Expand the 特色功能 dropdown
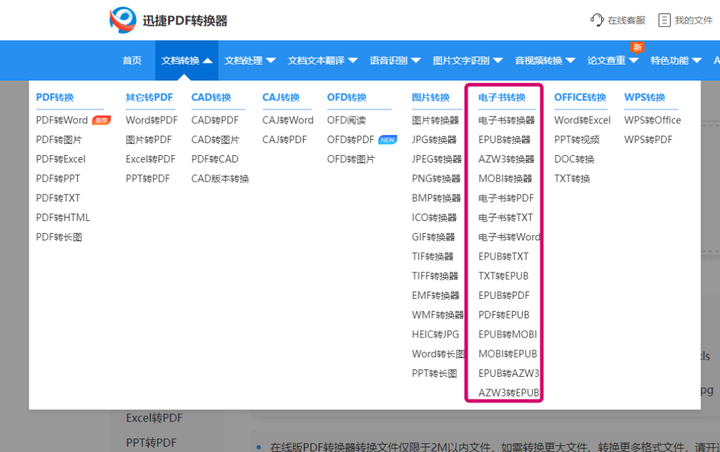The height and width of the screenshot is (452, 720). click(x=697, y=61)
